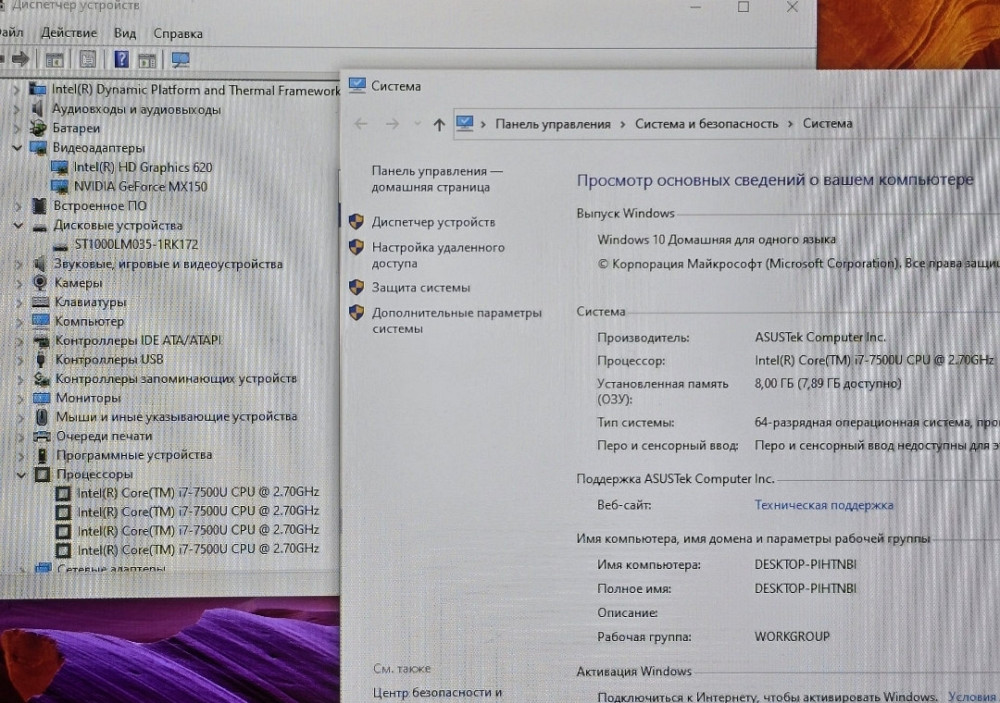The width and height of the screenshot is (1000, 703).
Task: Click the show/hide console tree toolbar icon
Action: coord(54,60)
